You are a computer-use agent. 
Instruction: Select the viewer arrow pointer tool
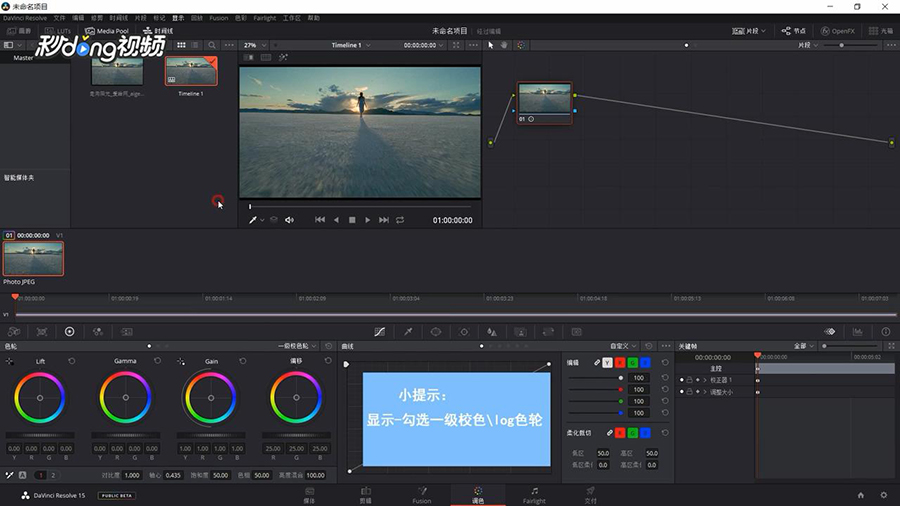click(x=491, y=45)
